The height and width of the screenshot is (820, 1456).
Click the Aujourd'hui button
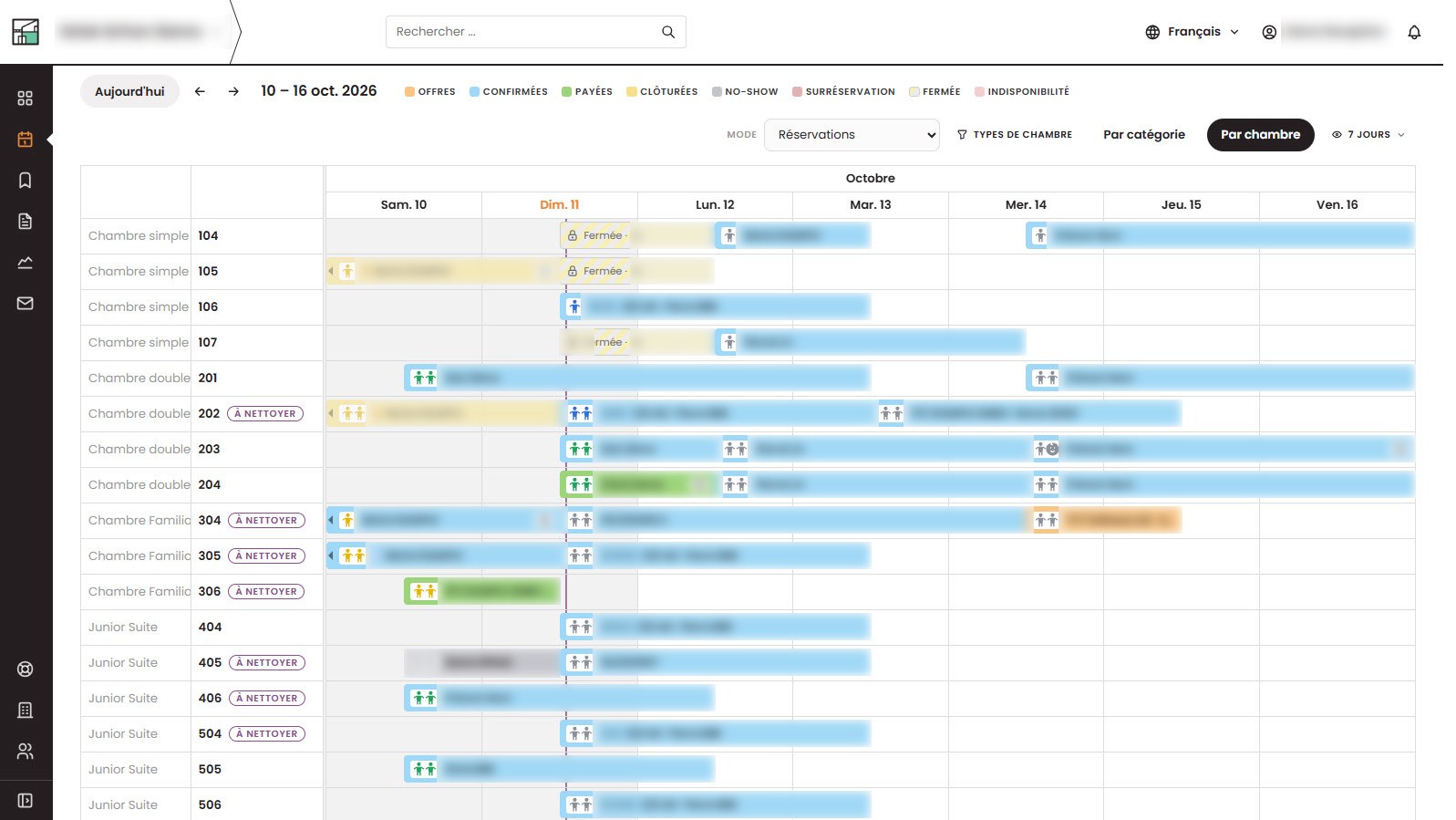pyautogui.click(x=129, y=91)
